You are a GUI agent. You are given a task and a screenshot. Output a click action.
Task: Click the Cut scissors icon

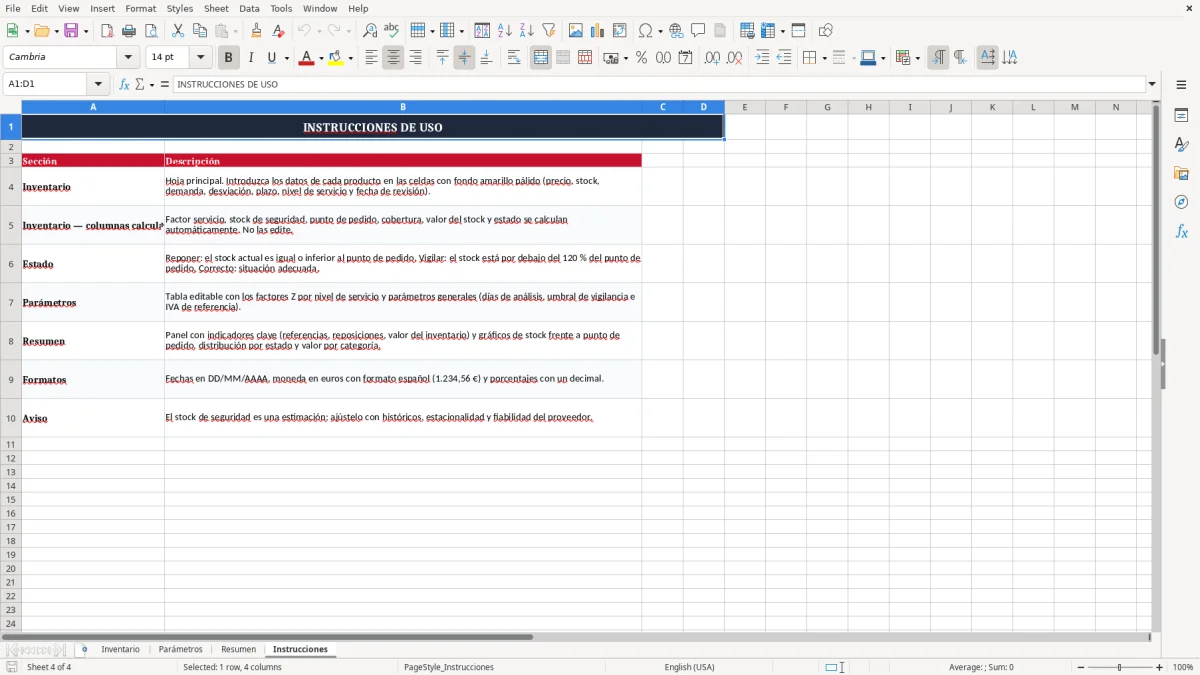coord(178,31)
